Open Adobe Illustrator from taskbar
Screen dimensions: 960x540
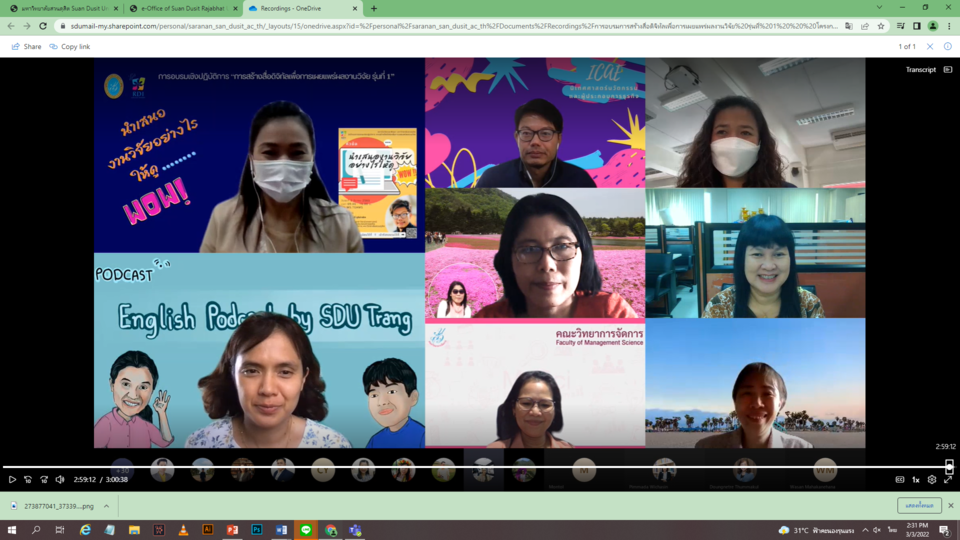(208, 530)
